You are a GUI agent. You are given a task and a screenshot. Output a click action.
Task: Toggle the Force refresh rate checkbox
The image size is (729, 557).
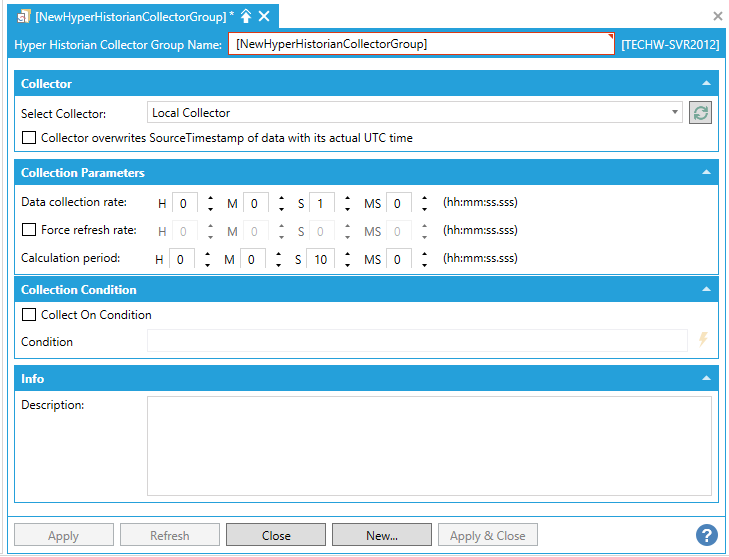coord(29,230)
